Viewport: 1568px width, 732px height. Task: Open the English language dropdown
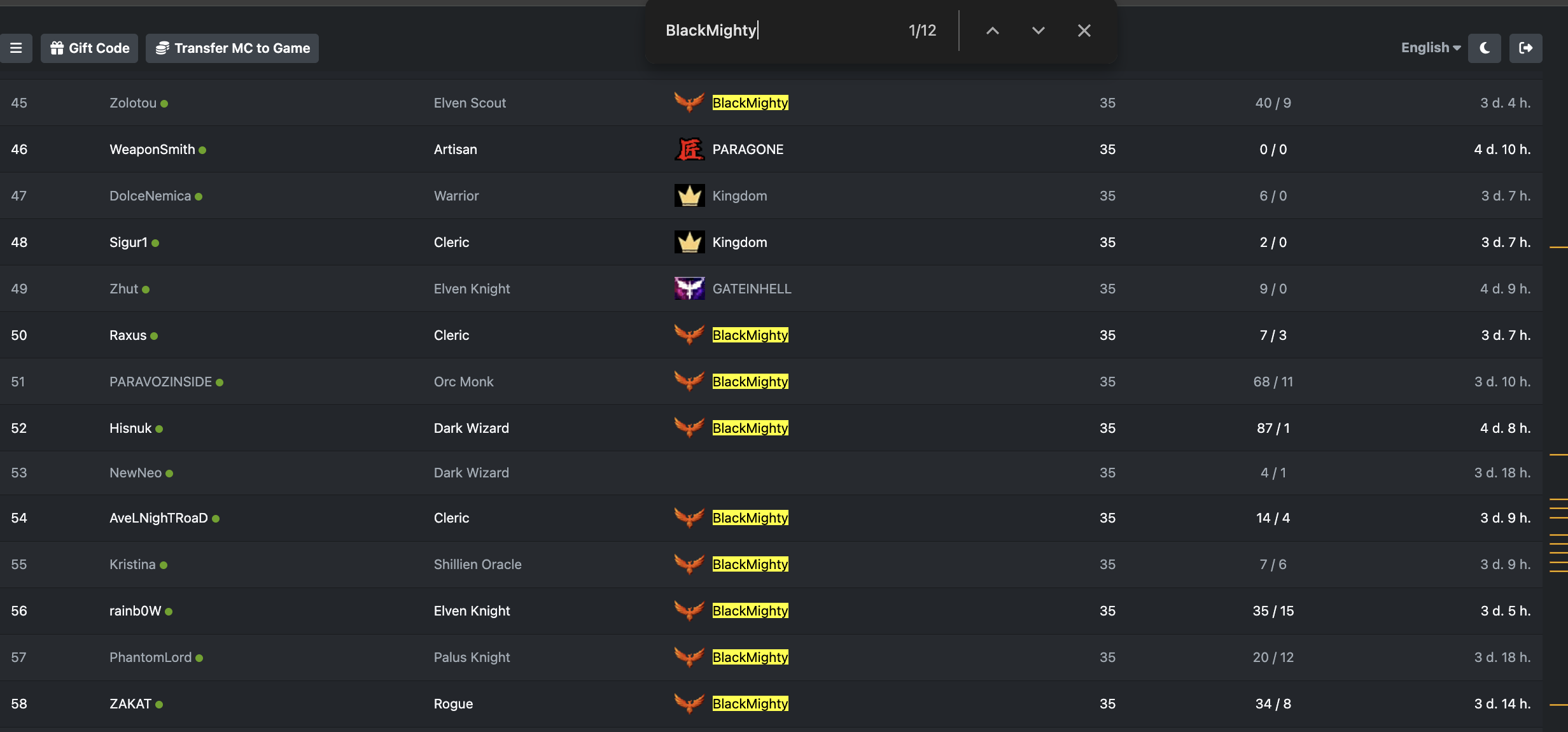[x=1431, y=48]
